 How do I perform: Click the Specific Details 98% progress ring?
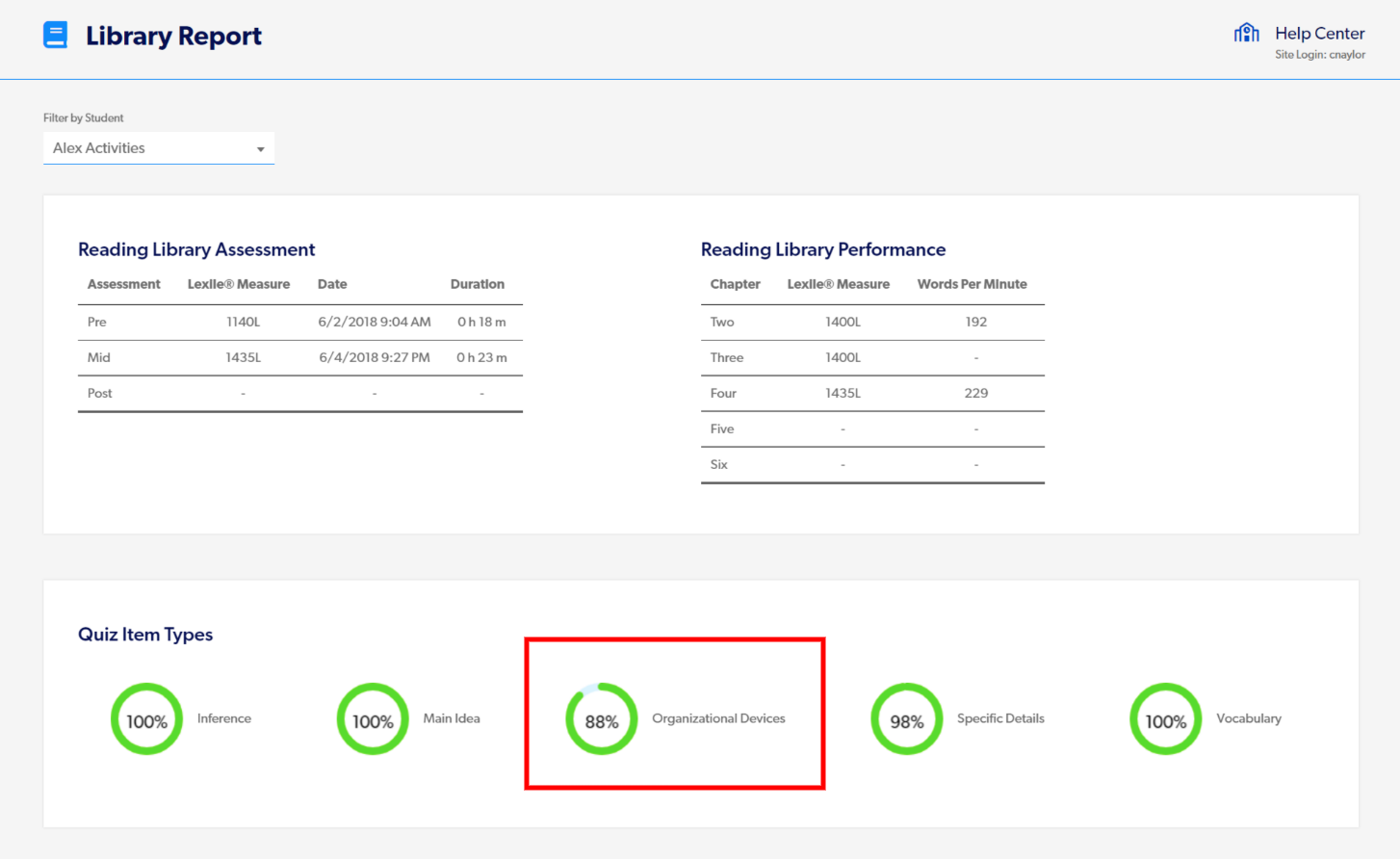(906, 719)
